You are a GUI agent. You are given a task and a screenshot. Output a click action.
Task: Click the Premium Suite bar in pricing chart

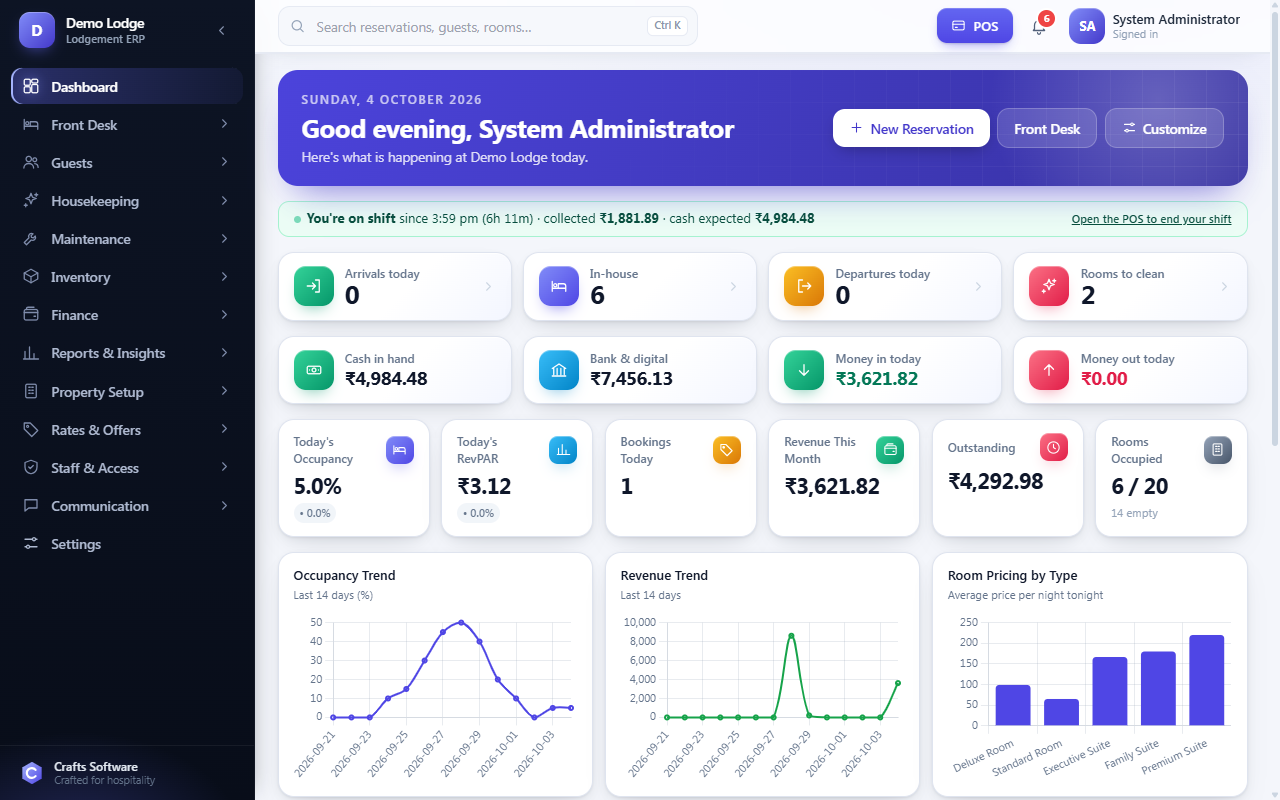coord(1206,680)
